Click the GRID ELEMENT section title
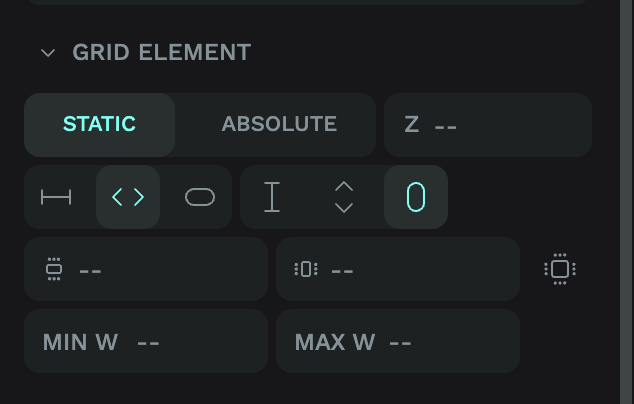This screenshot has width=634, height=404. (x=161, y=52)
